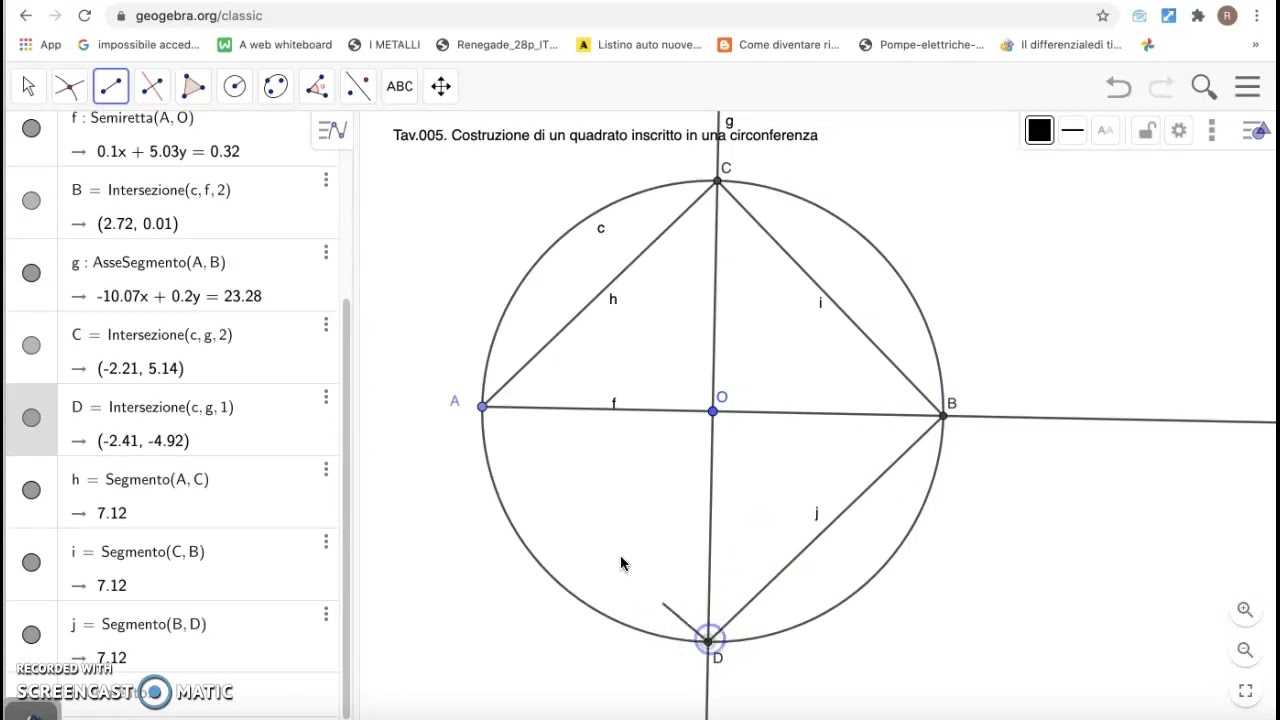Click point A on the circle
This screenshot has height=720, width=1280.
482,407
